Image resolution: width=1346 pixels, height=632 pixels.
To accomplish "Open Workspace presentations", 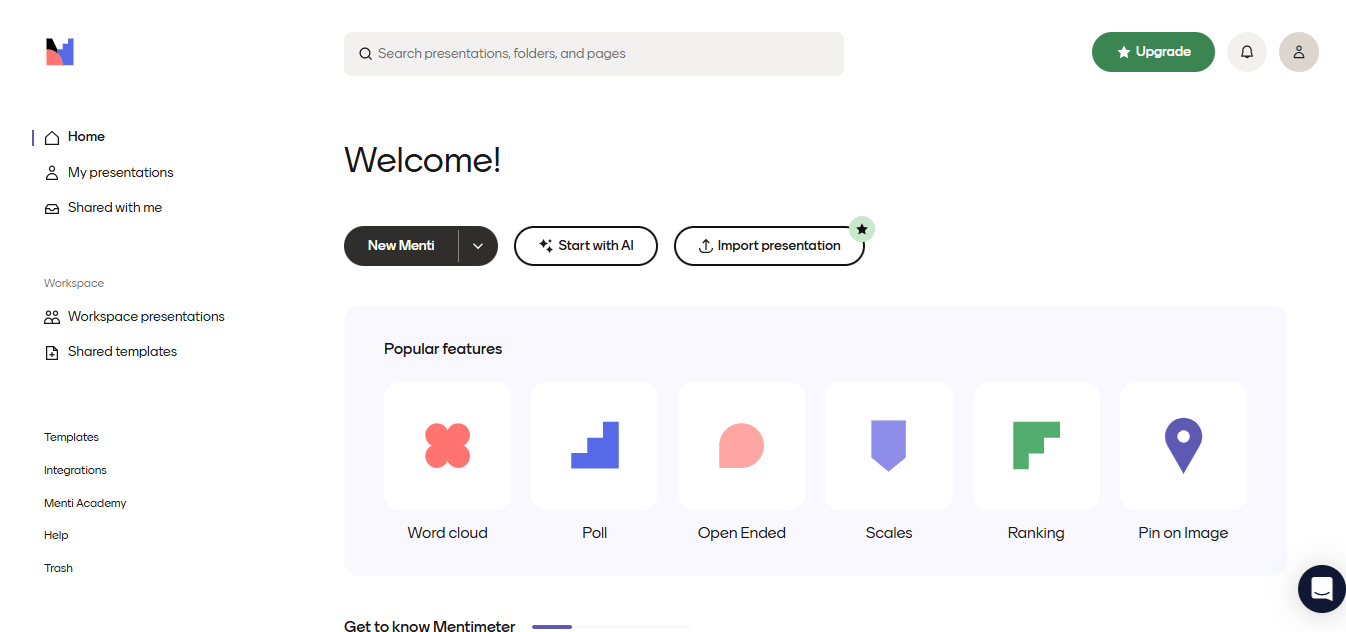I will [x=134, y=317].
